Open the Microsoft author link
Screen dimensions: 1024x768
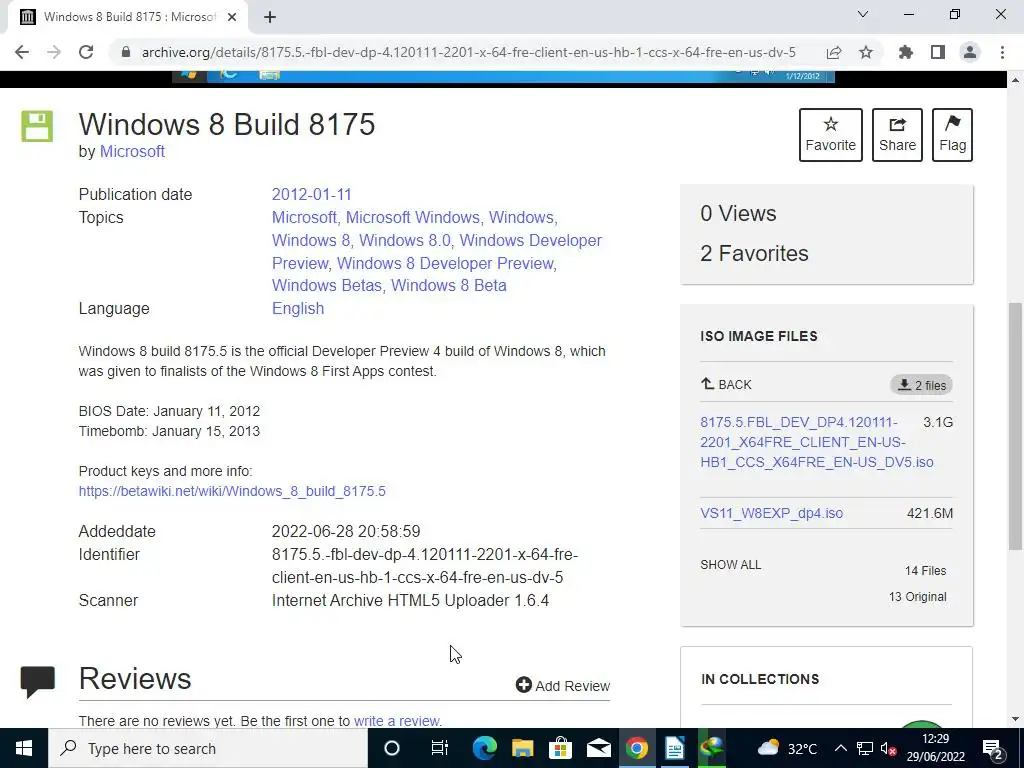(132, 152)
